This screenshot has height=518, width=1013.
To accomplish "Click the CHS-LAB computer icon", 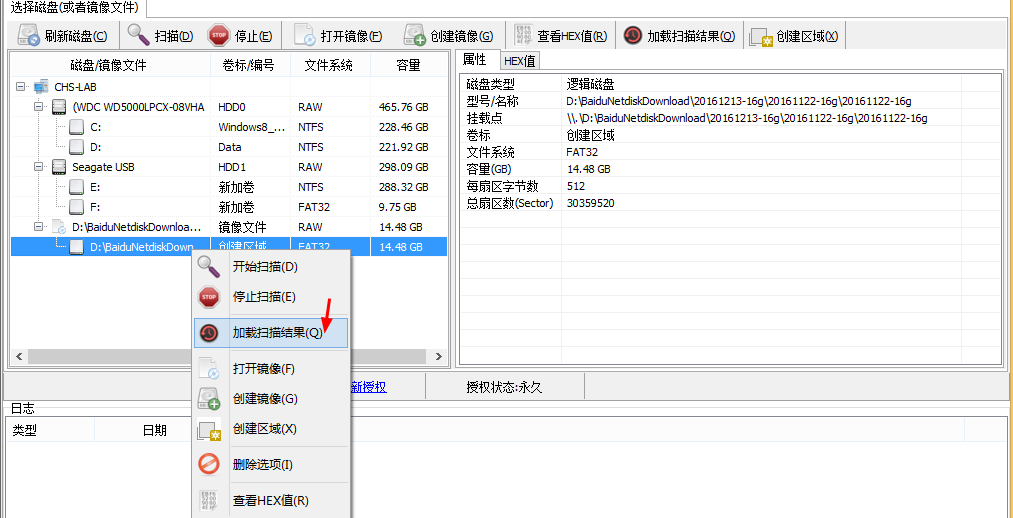I will tap(41, 87).
